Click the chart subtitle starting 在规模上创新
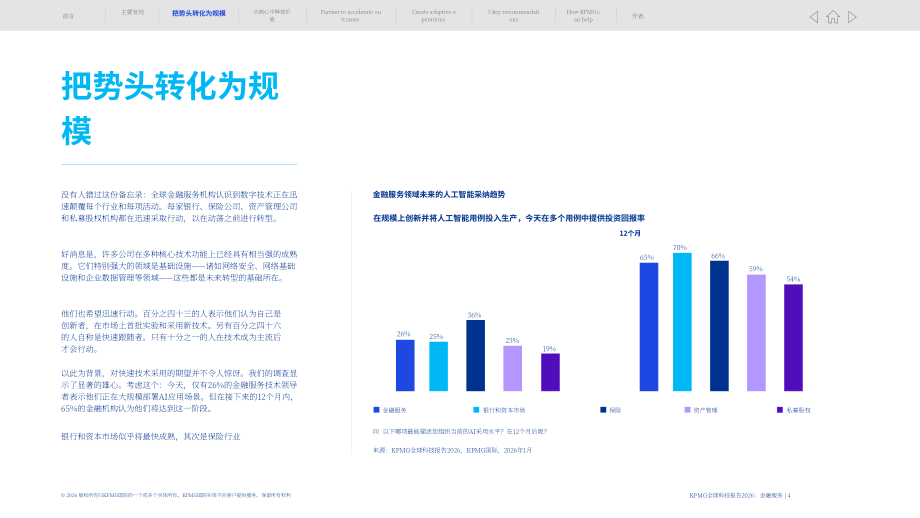This screenshot has width=920, height=518. point(509,218)
